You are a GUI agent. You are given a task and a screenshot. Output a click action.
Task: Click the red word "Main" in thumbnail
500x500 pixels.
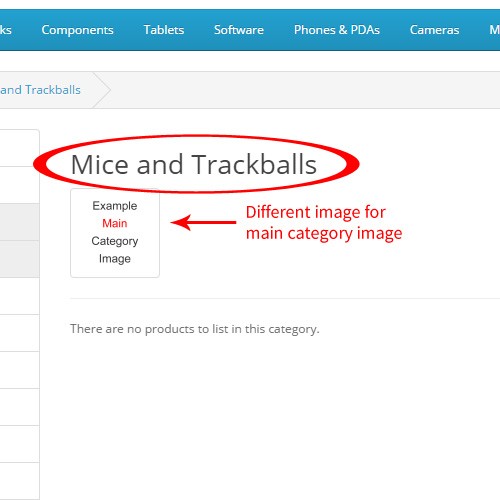tap(115, 223)
